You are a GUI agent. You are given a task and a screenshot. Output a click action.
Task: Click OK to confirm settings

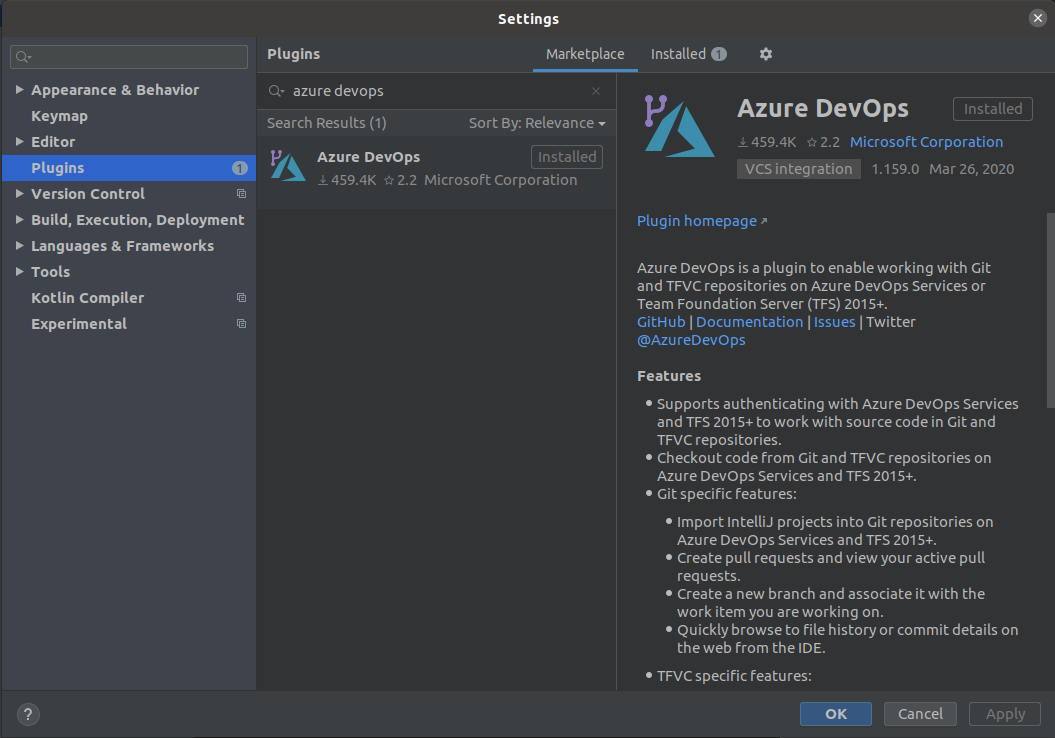click(x=836, y=714)
